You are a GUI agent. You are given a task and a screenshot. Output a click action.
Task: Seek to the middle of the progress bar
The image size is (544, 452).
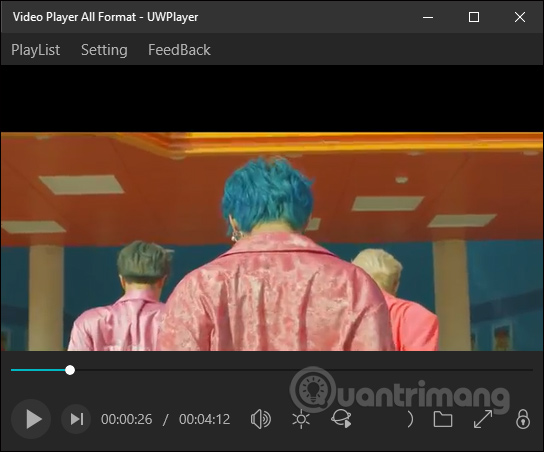[272, 370]
